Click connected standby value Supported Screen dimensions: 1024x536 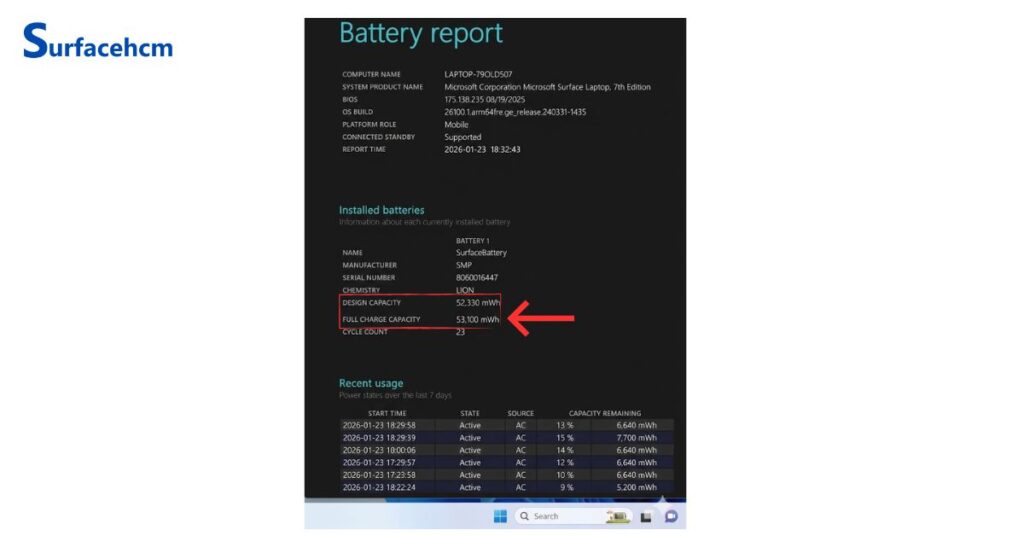pos(463,137)
